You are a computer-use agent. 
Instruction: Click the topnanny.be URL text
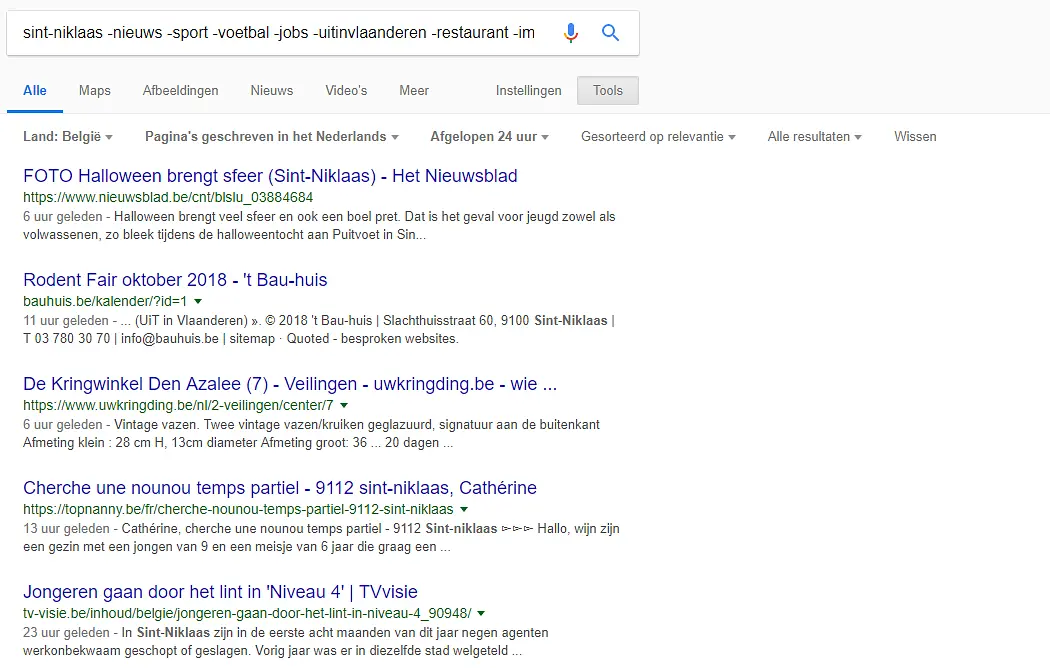click(238, 509)
